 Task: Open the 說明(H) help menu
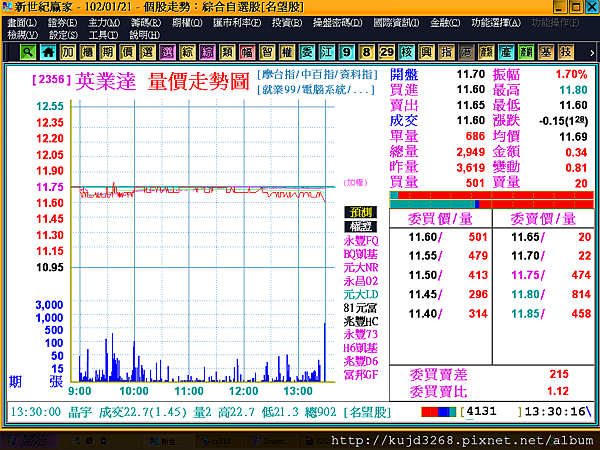click(x=144, y=35)
